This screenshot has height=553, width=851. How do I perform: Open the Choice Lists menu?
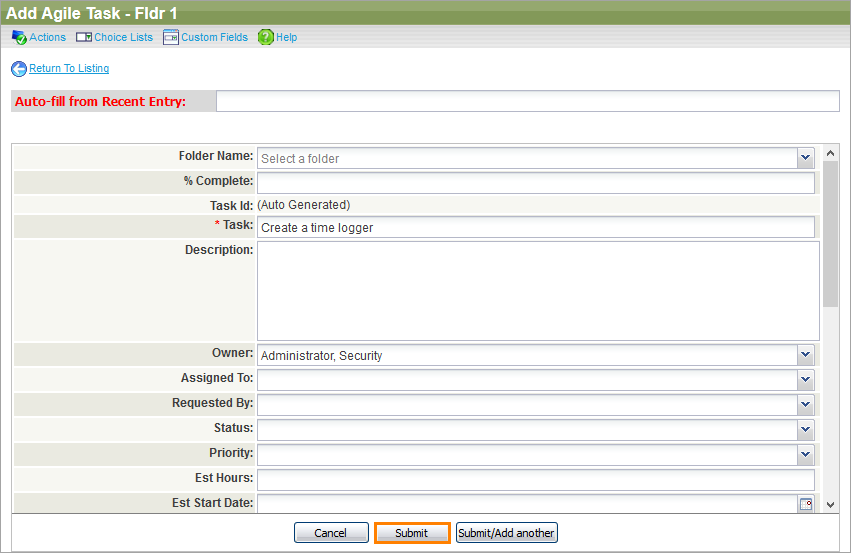coord(123,37)
